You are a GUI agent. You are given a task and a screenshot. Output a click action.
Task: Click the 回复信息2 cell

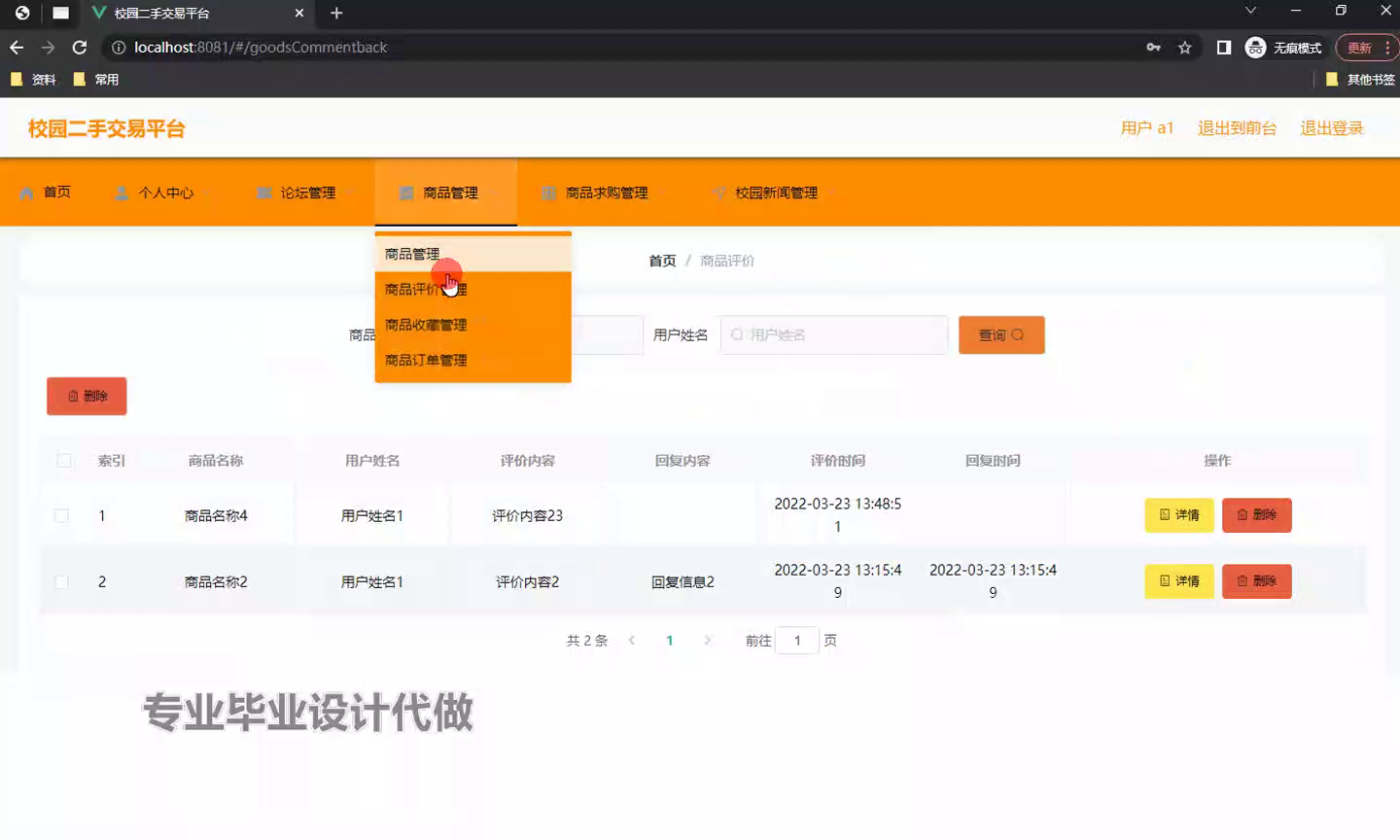(682, 581)
